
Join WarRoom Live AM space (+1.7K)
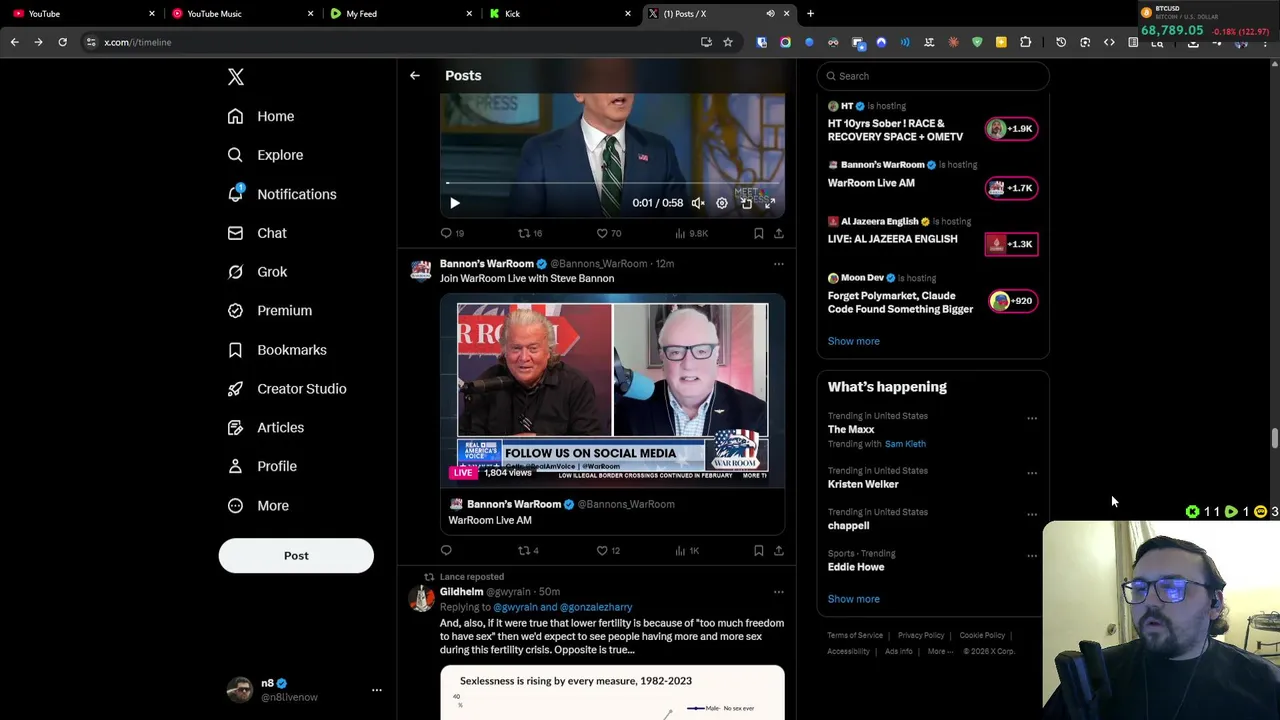tap(1011, 188)
